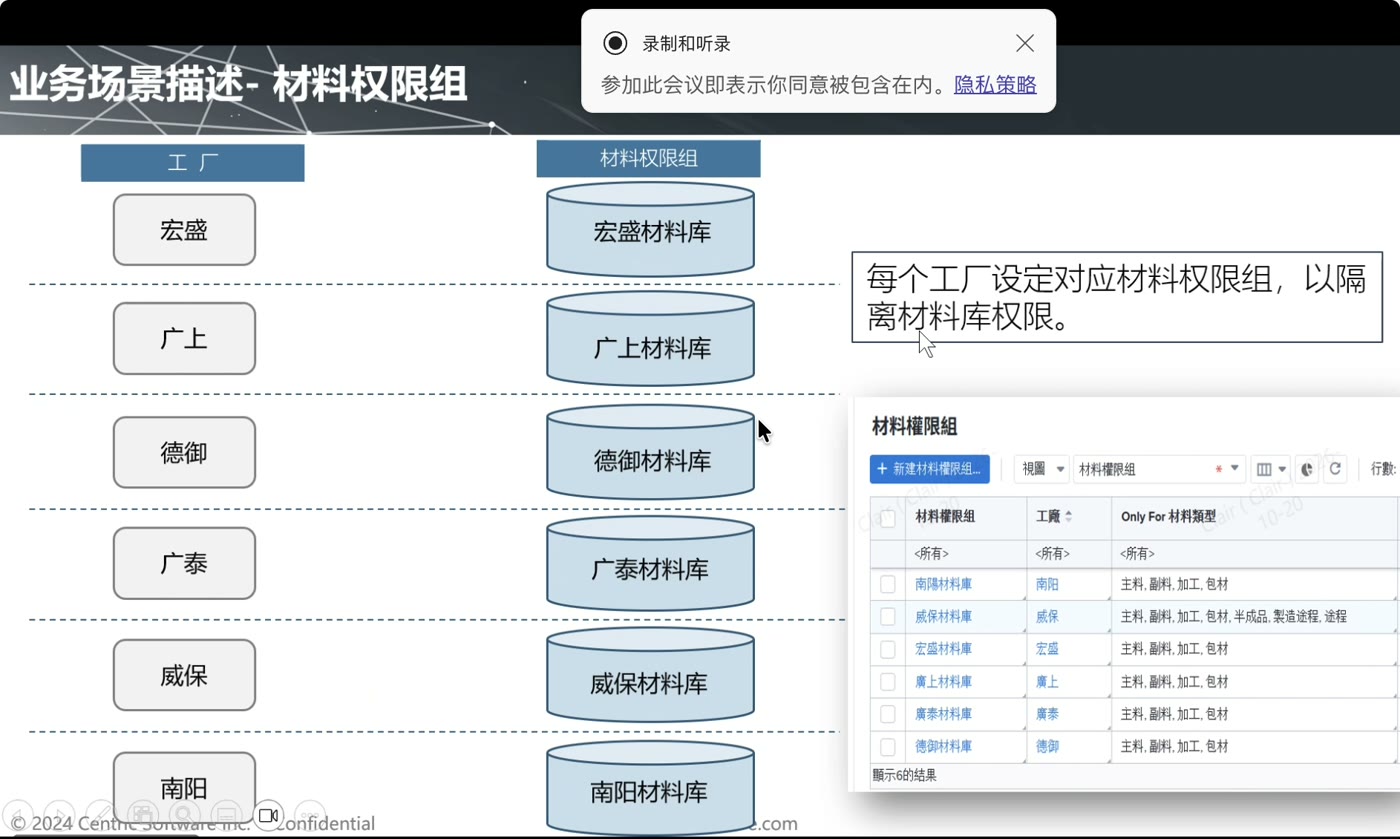Viewport: 1400px width, 839px height.
Task: Open the 南陽材料庫 link in the table
Action: pyautogui.click(x=943, y=584)
